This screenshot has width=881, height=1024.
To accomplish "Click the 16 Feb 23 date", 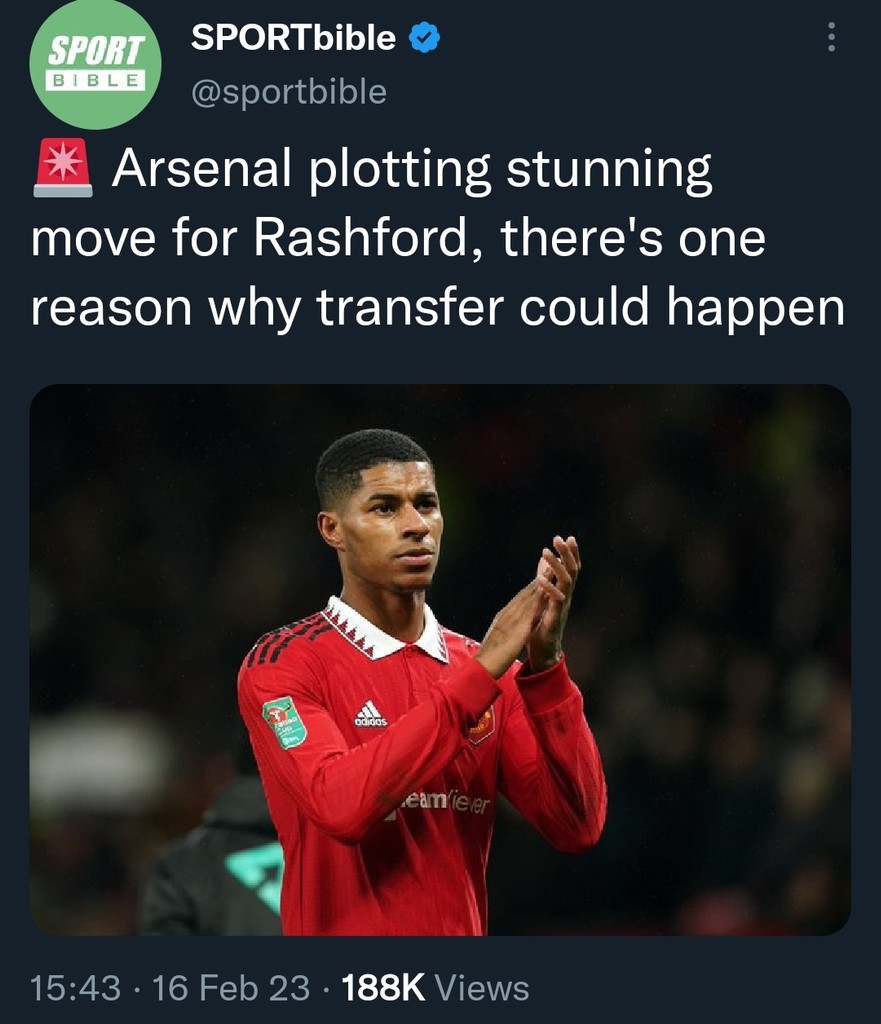I will [231, 988].
